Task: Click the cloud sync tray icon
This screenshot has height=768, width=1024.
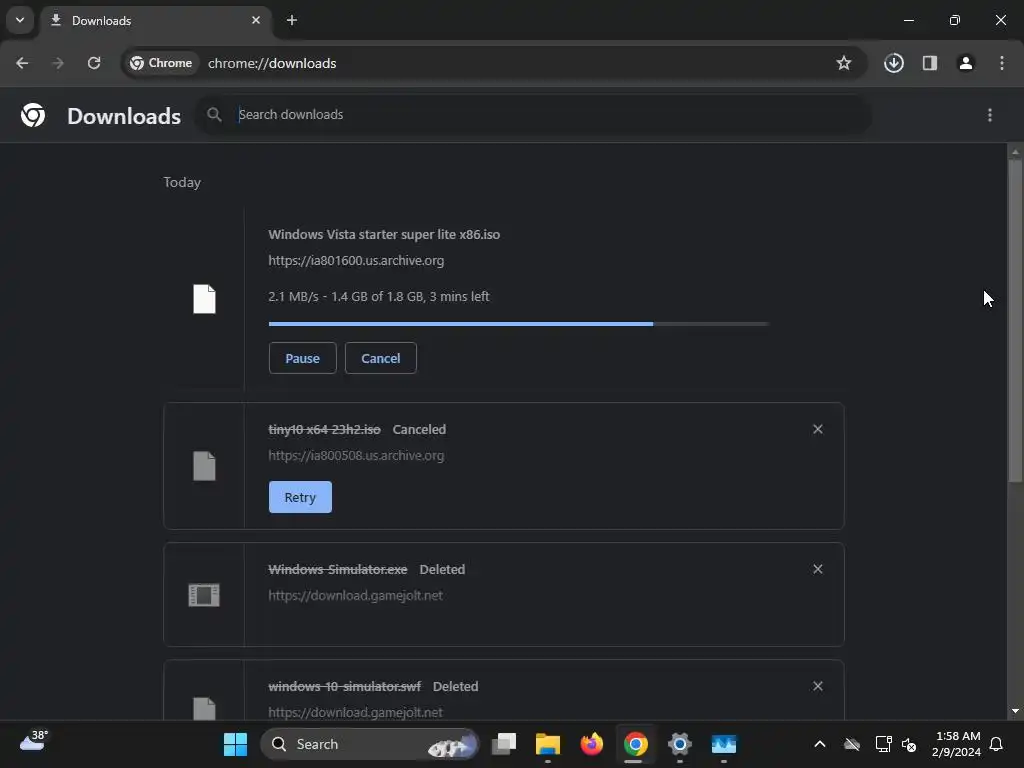Action: coord(852,744)
